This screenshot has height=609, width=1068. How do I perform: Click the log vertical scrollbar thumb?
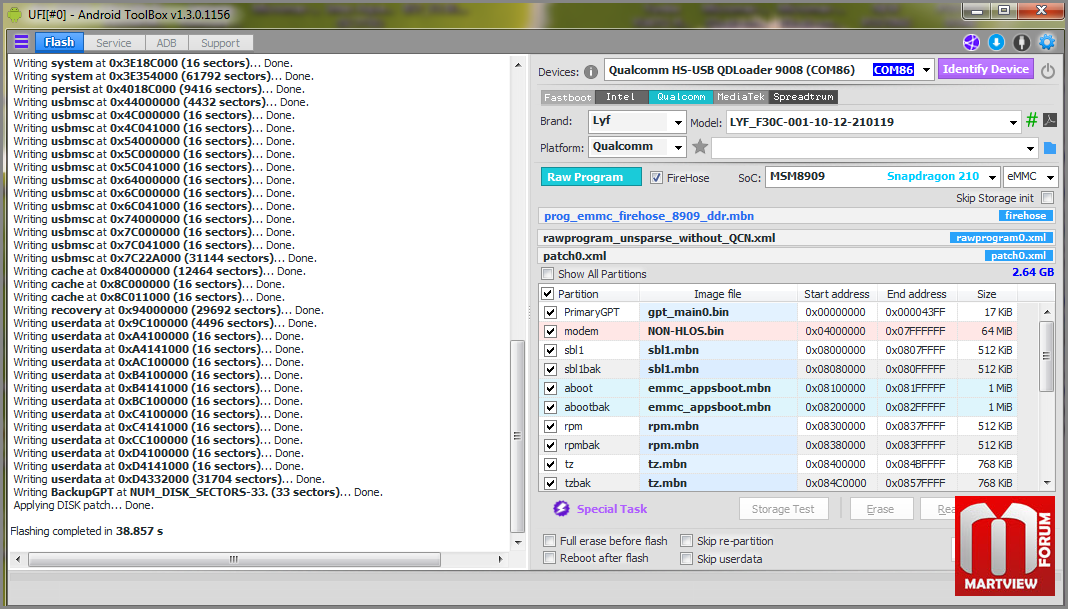point(517,436)
